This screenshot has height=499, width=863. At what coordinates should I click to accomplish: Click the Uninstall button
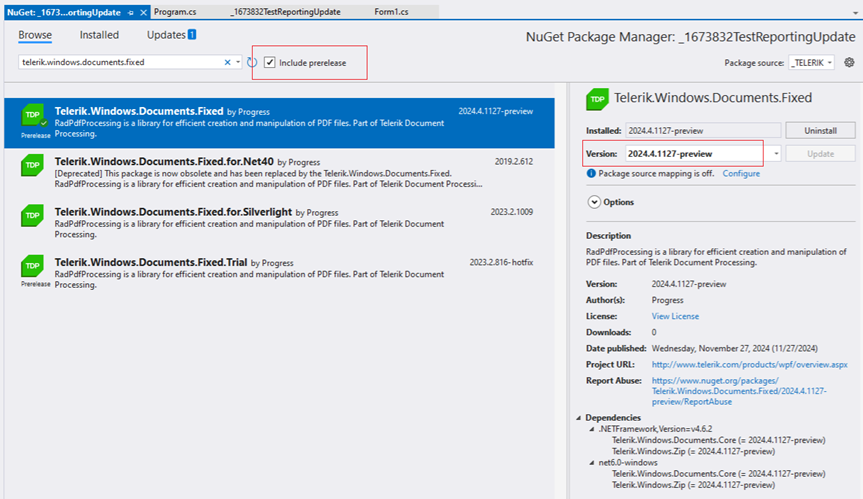pos(820,130)
